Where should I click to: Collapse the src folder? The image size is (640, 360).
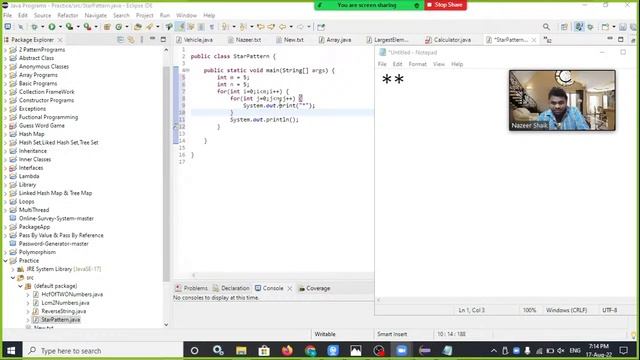13,278
